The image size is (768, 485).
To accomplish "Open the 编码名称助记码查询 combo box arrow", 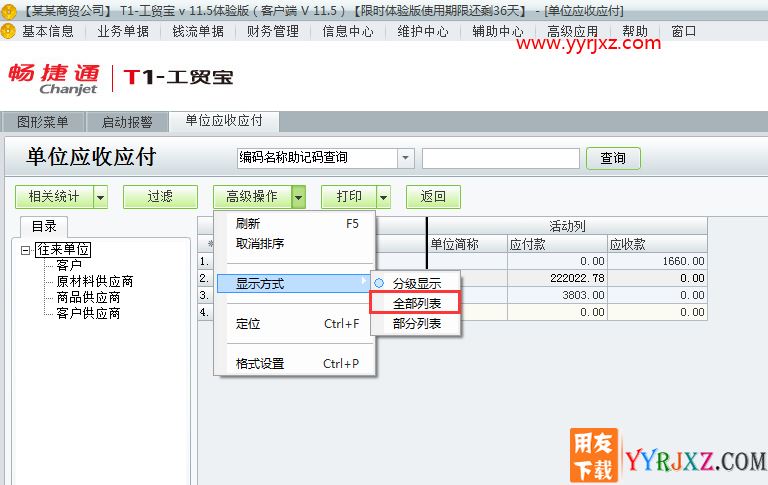I will (406, 158).
